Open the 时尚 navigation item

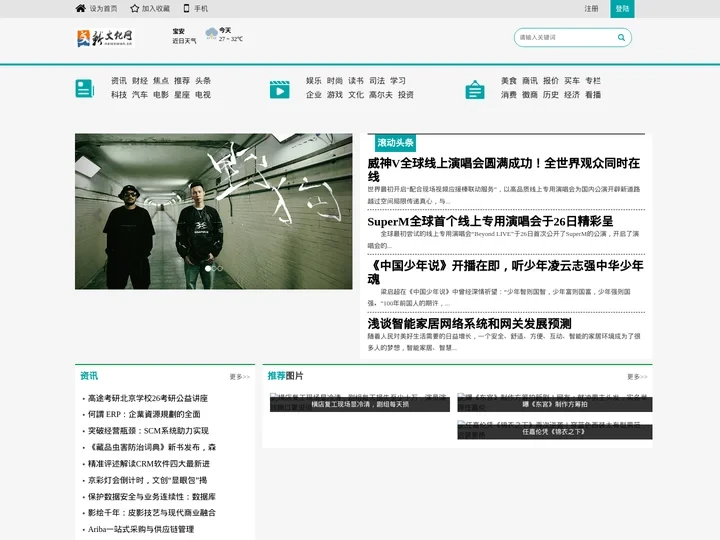point(335,81)
